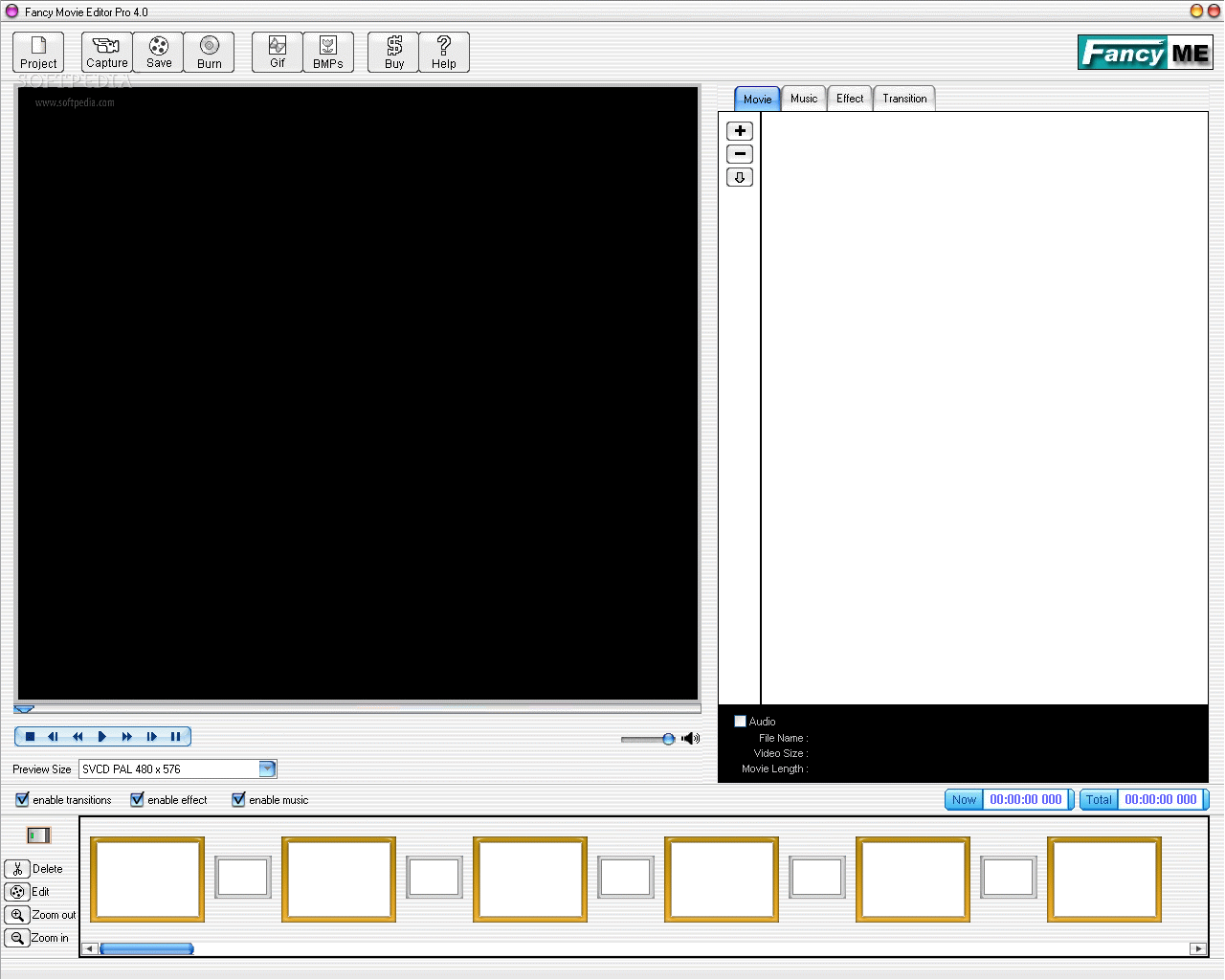1225x980 pixels.
Task: Click the Capture camera icon
Action: (106, 52)
